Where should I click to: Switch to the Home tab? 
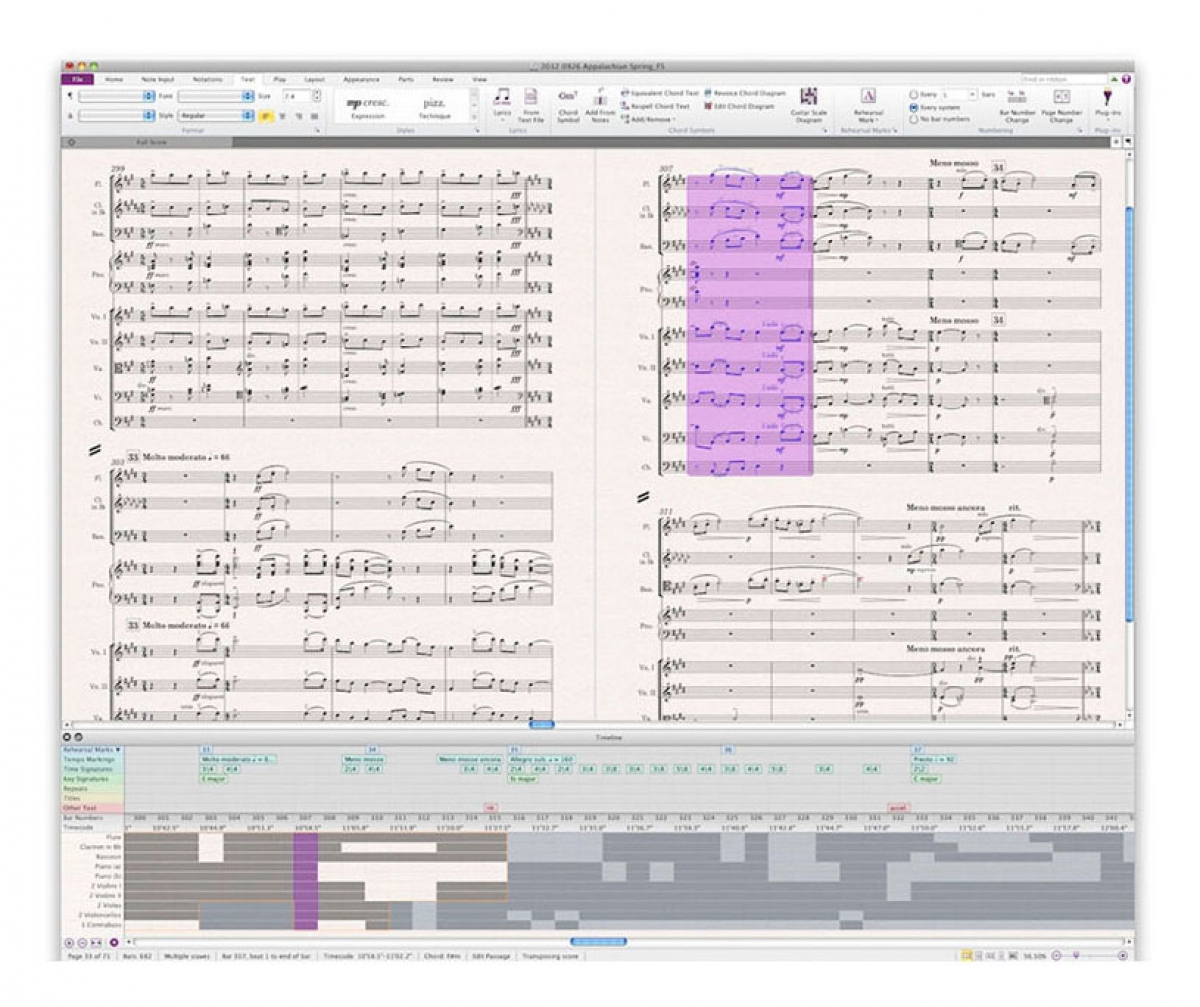(114, 78)
